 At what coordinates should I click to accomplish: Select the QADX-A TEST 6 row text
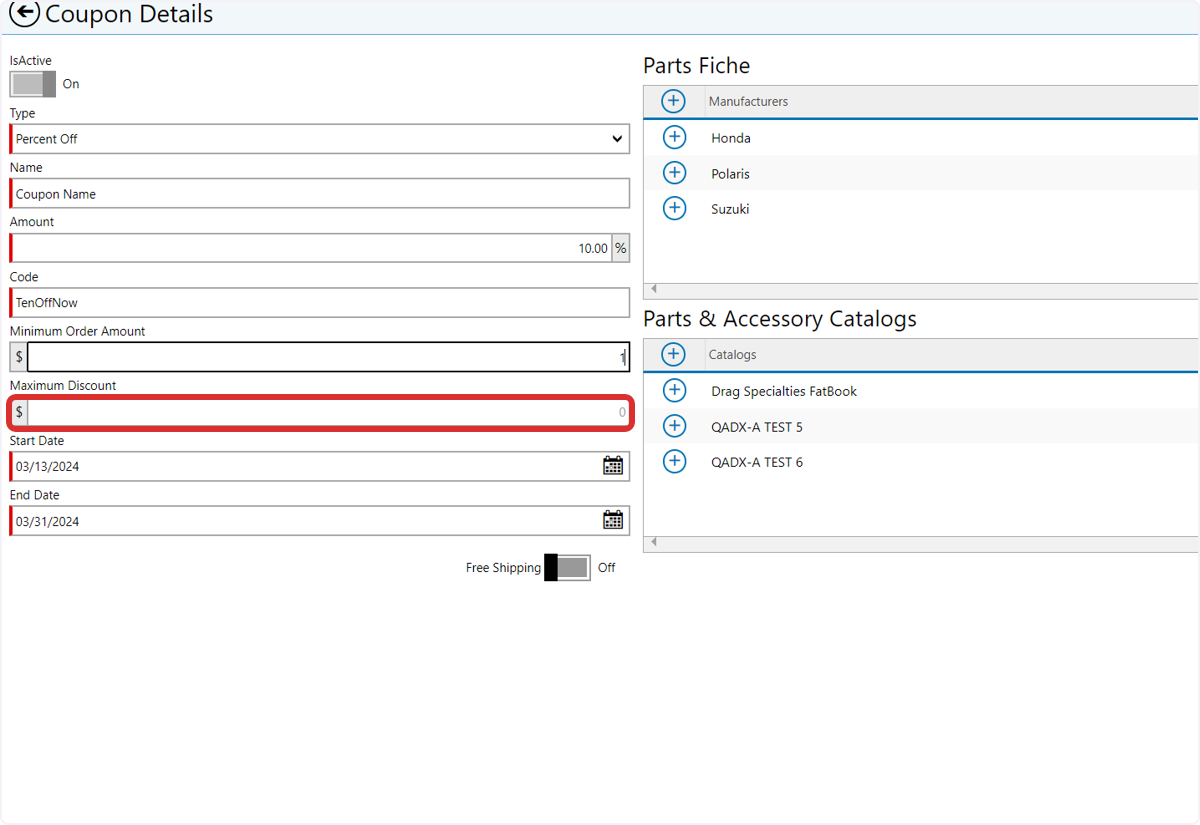tap(757, 462)
